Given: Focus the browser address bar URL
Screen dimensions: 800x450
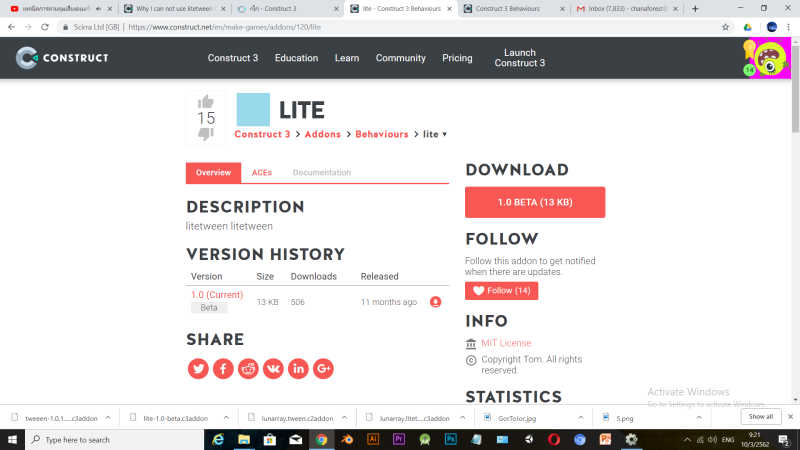Looking at the screenshot, I should 224,27.
